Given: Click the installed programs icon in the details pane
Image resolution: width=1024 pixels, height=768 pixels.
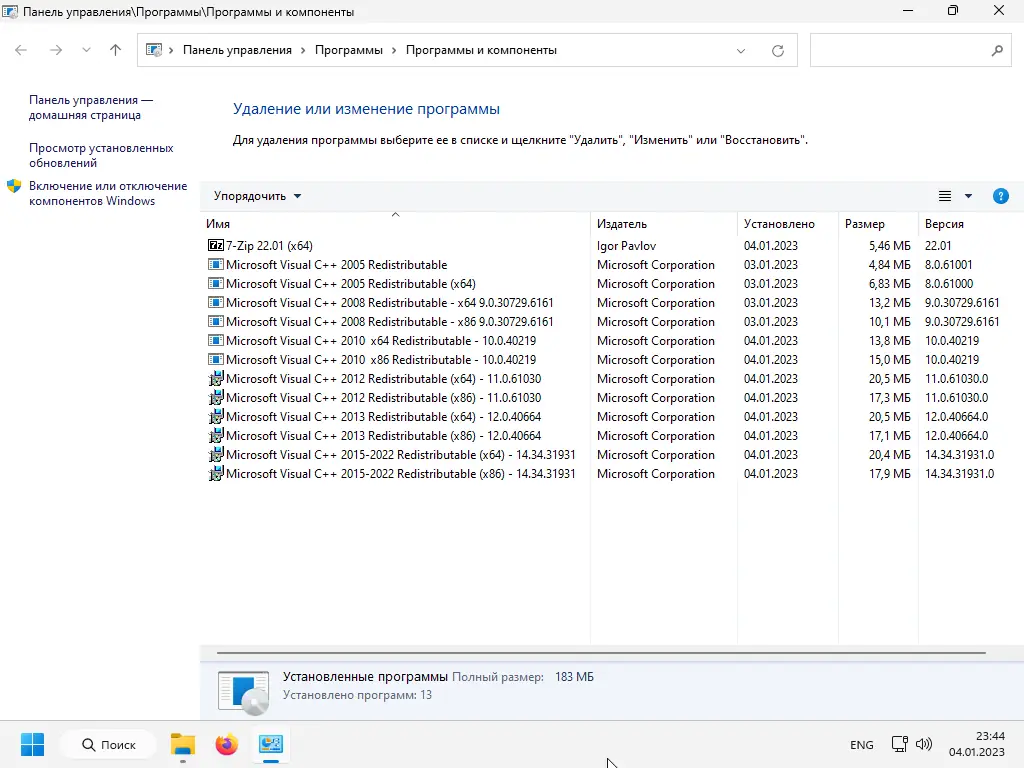Looking at the screenshot, I should click(243, 693).
